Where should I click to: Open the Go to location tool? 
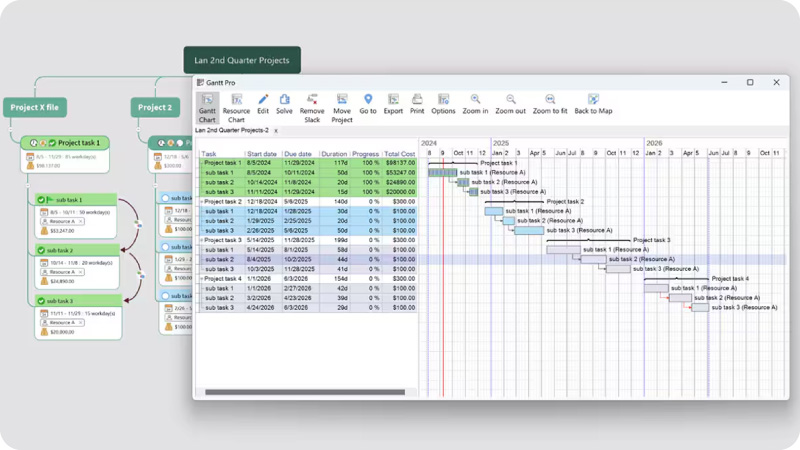pos(368,104)
